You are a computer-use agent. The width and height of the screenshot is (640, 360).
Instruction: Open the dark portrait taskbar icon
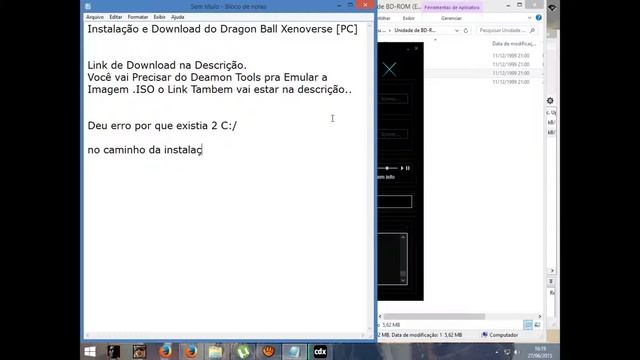pos(114,351)
